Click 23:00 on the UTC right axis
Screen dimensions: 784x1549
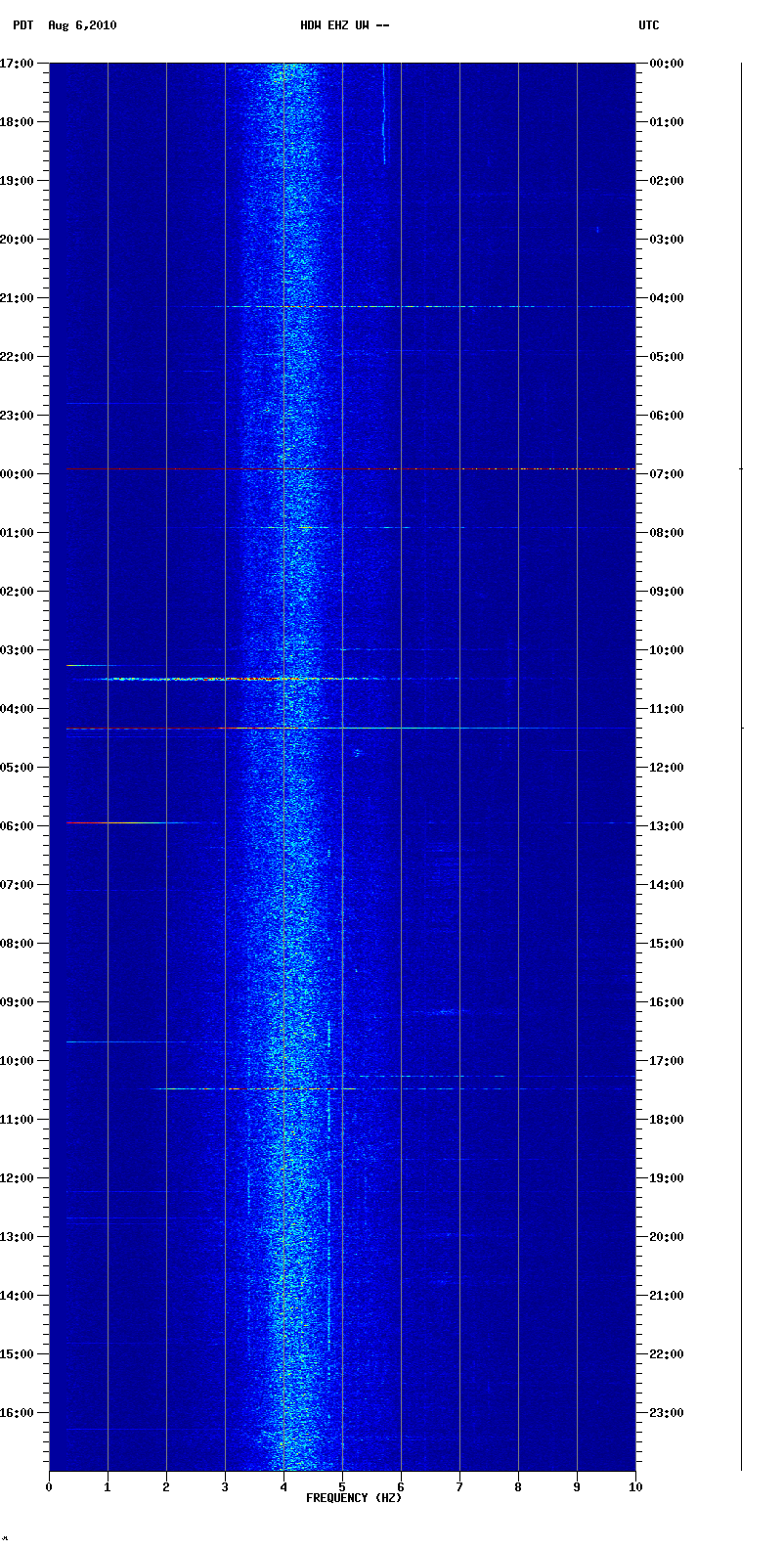[667, 1413]
